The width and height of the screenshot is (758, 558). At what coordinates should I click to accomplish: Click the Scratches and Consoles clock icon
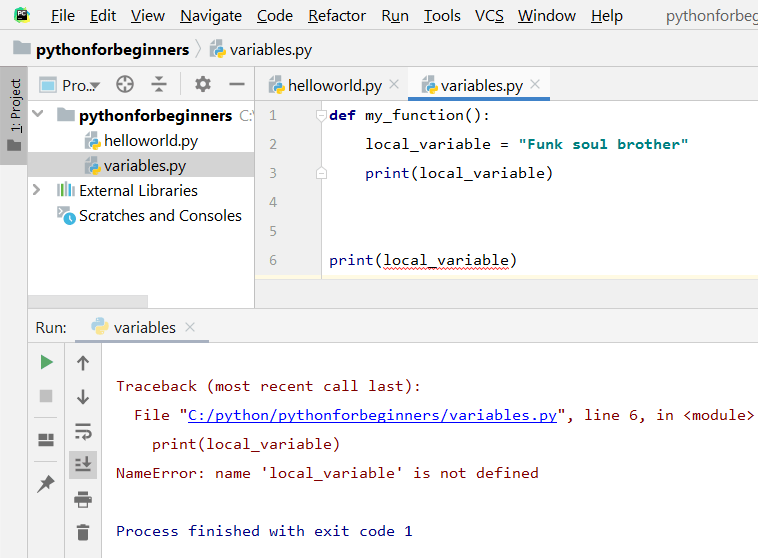pyautogui.click(x=66, y=215)
